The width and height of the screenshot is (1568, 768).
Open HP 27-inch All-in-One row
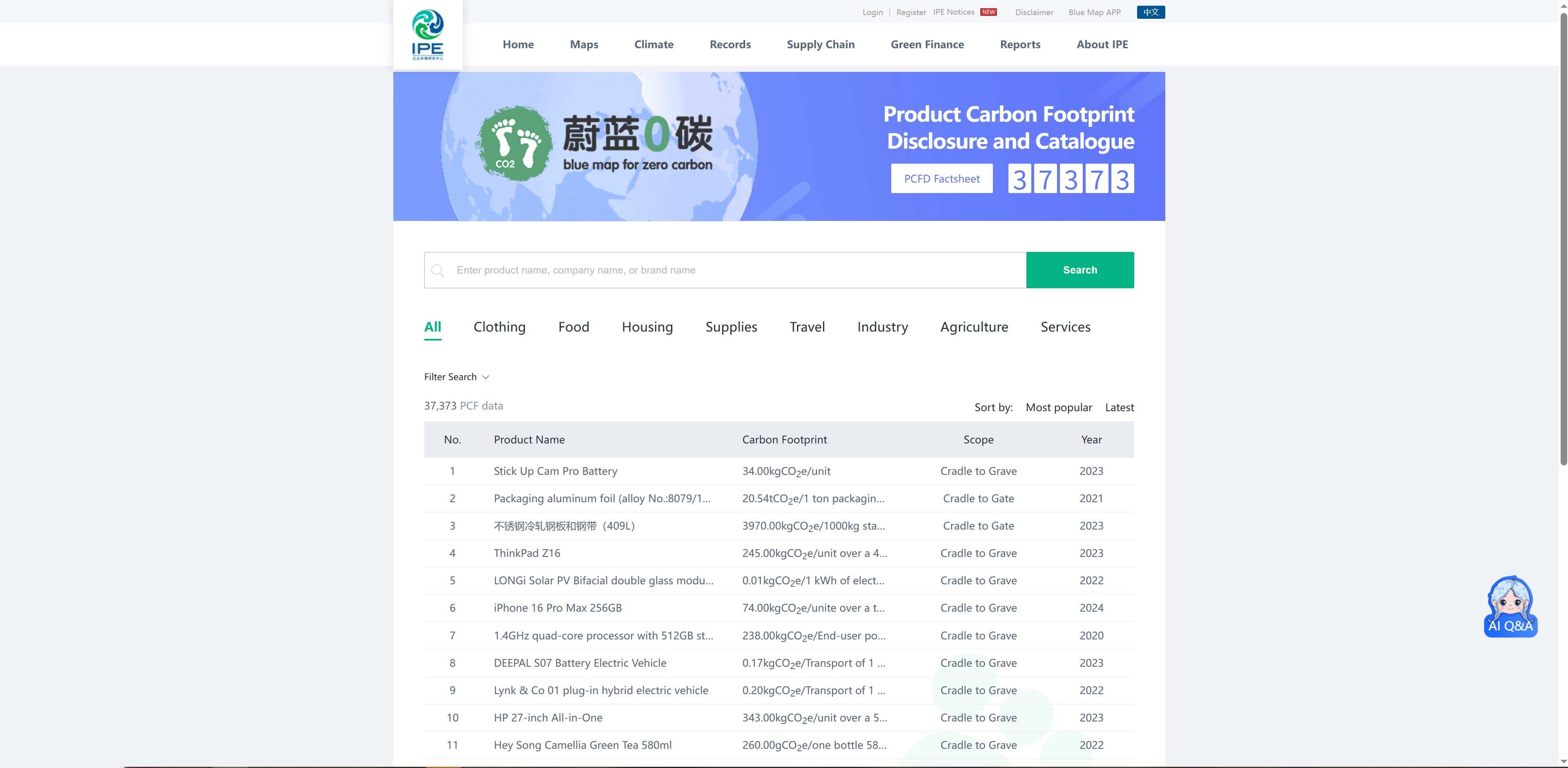(778, 717)
